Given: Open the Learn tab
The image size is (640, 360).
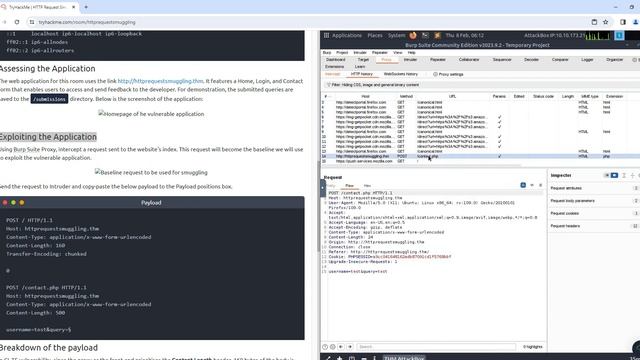Looking at the screenshot, I should [360, 67].
